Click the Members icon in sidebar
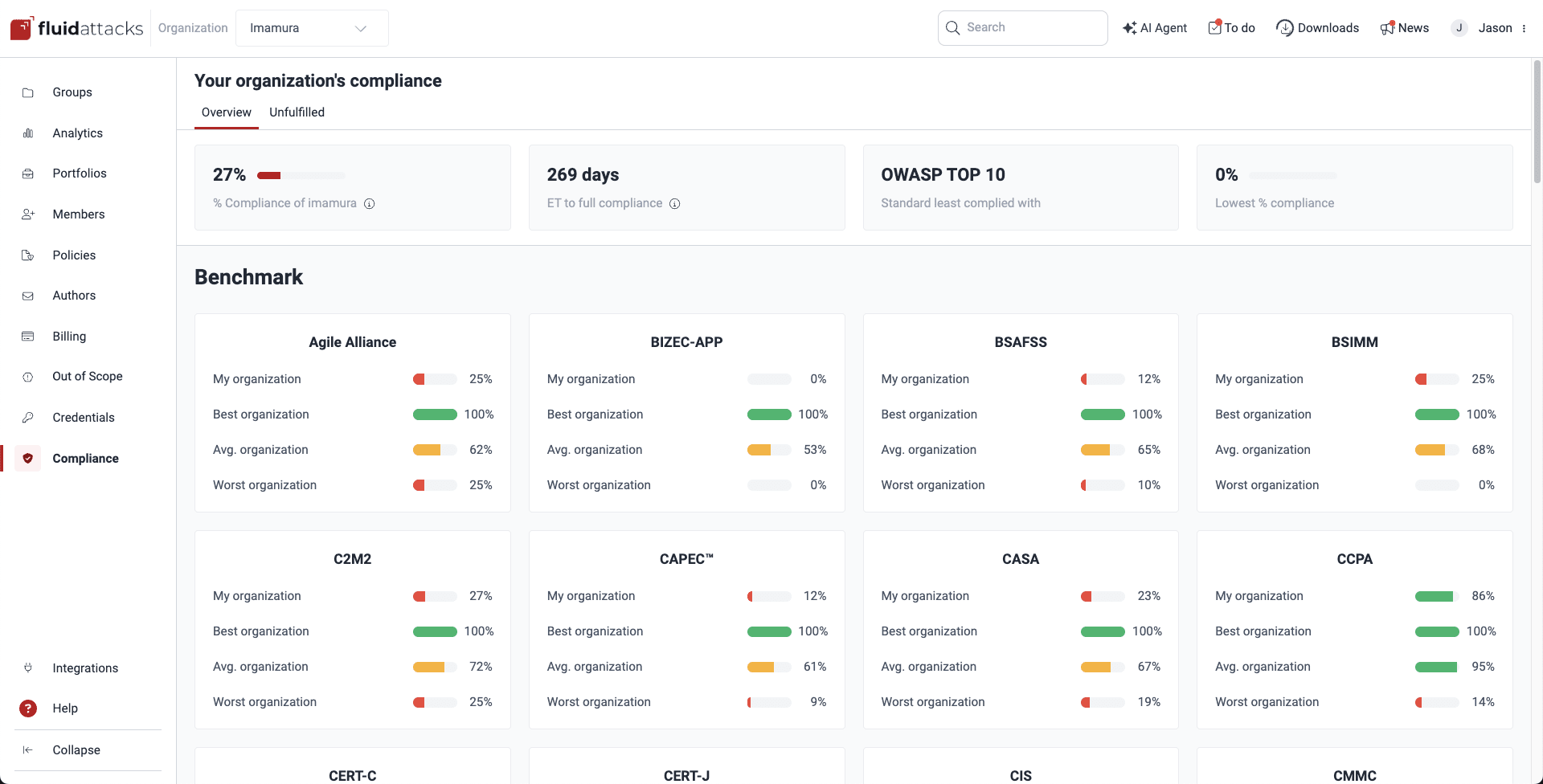This screenshot has width=1543, height=784. tap(28, 214)
